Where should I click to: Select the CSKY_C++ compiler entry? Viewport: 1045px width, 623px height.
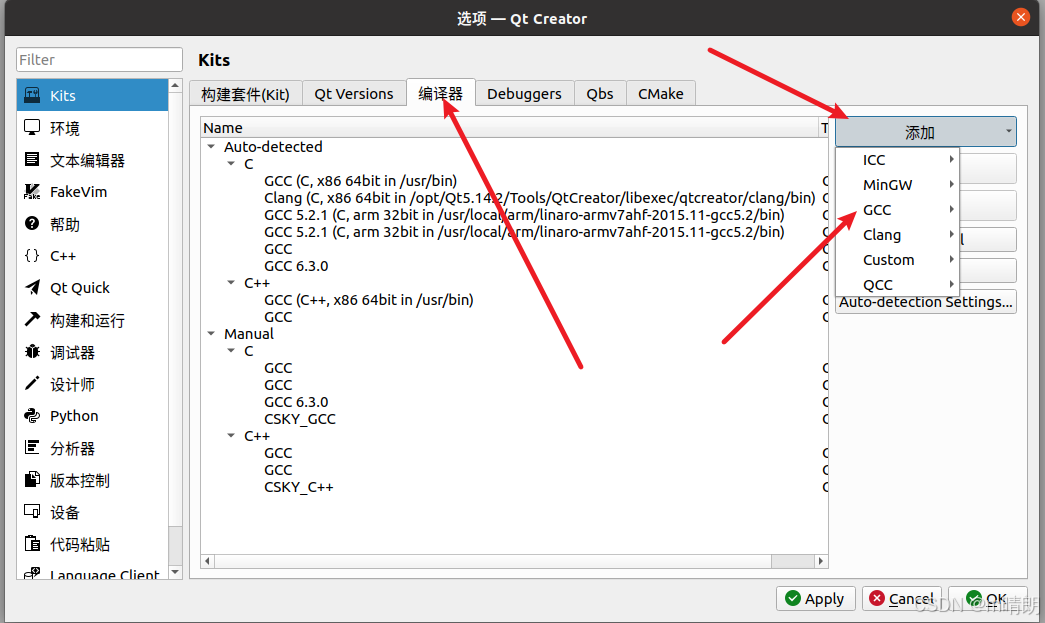pos(299,487)
